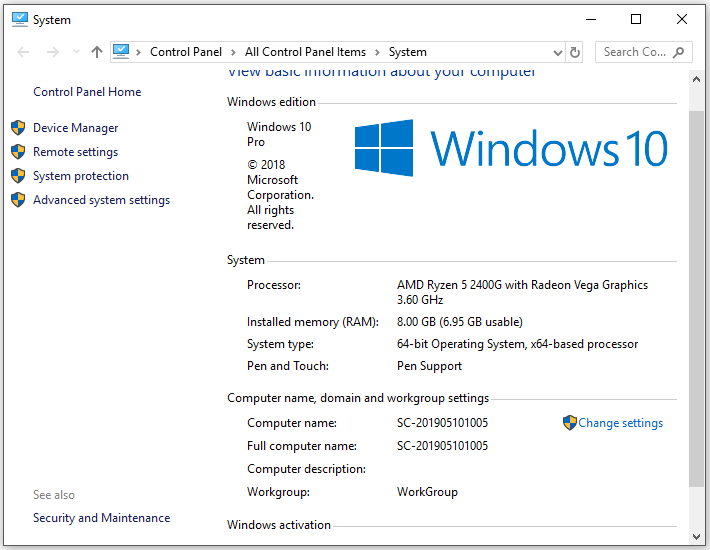This screenshot has width=710, height=550.
Task: Click scroll up arrow on scrollbar
Action: coord(696,79)
